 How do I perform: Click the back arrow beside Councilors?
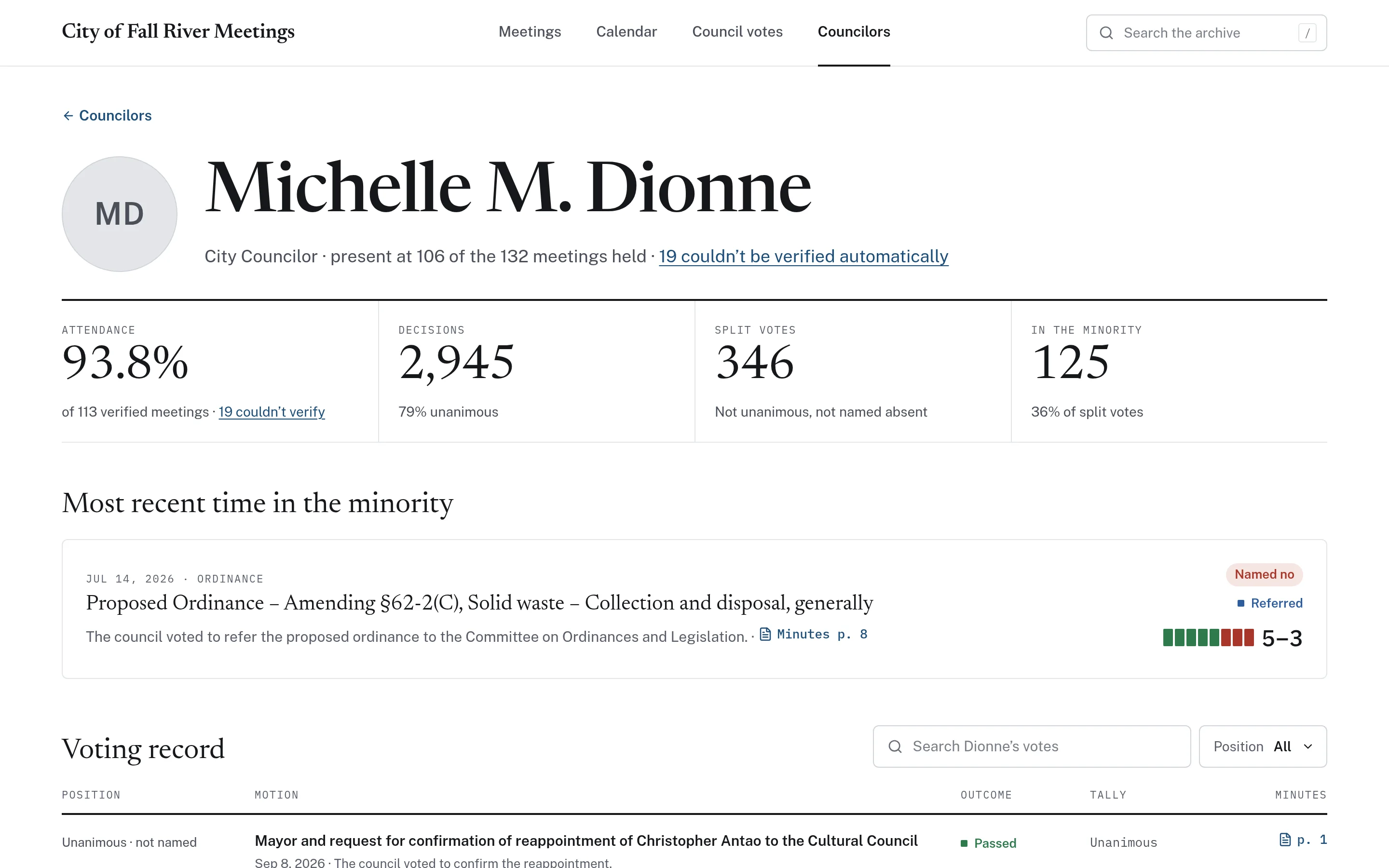(68, 116)
